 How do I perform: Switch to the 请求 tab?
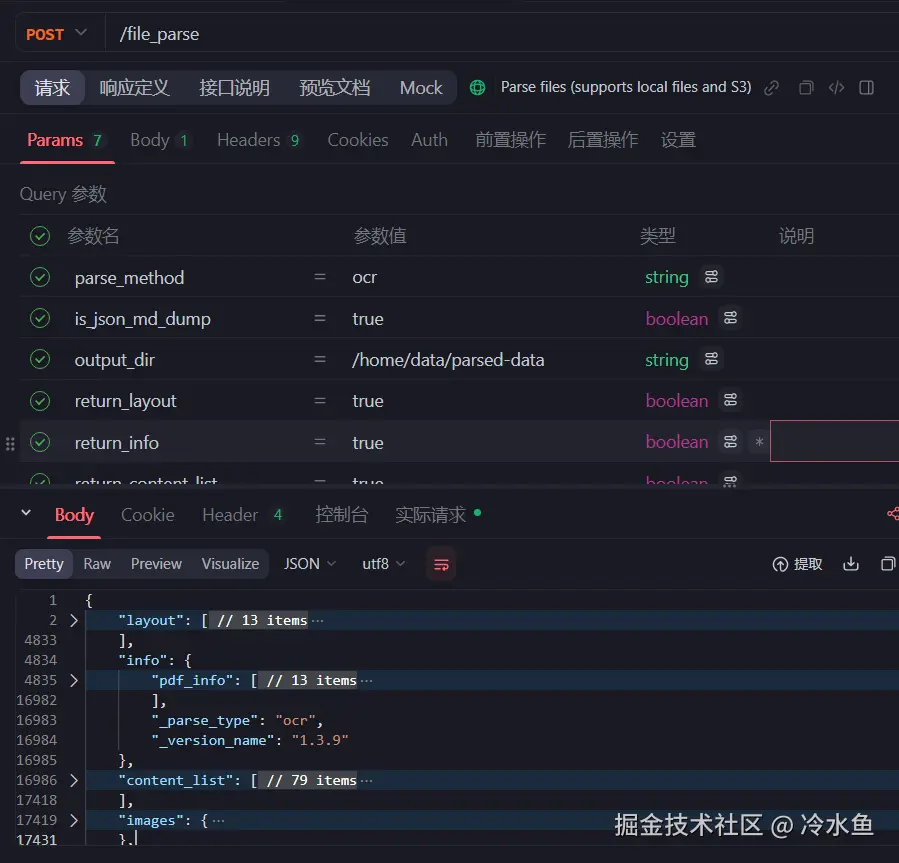(52, 88)
